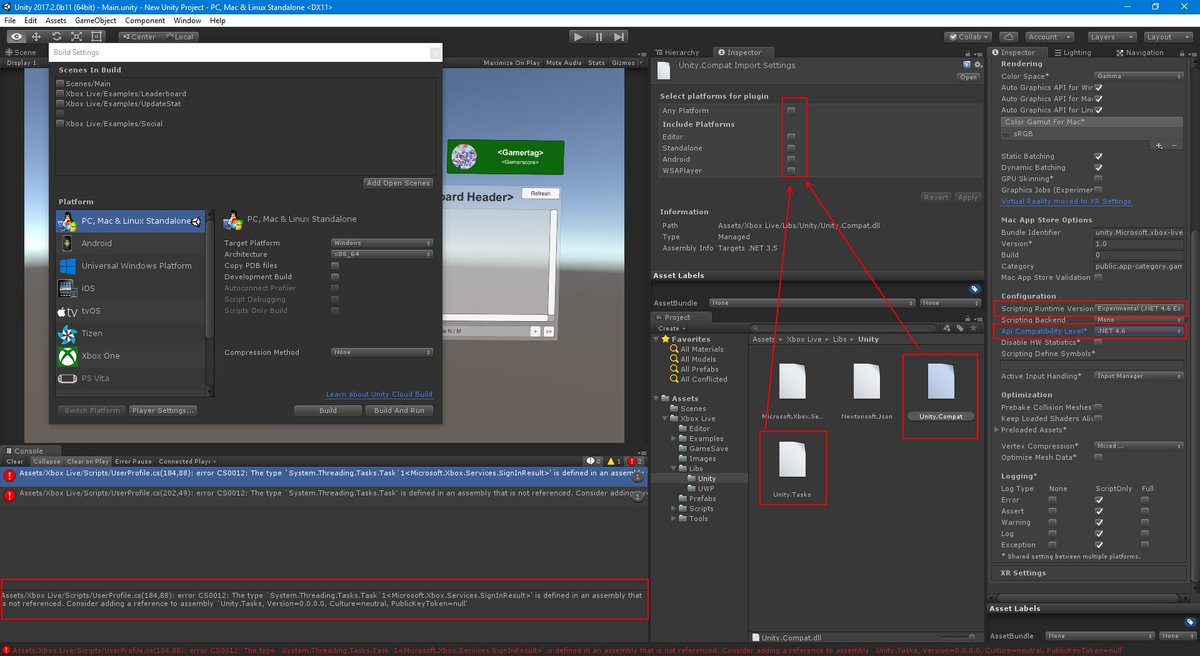Select the Xbox One platform
This screenshot has height=656, width=1200.
click(130, 355)
